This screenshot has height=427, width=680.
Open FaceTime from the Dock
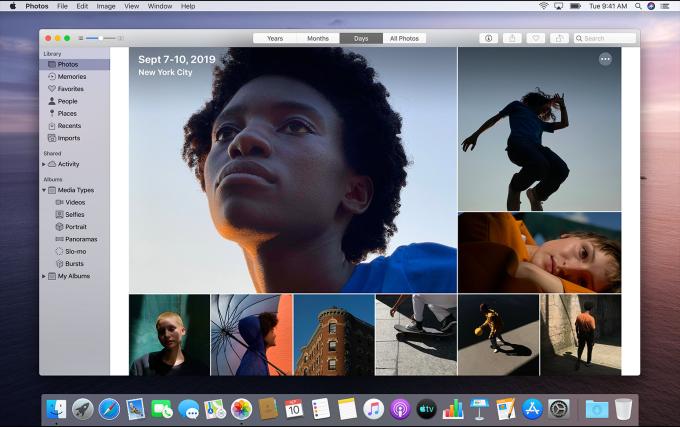162,409
